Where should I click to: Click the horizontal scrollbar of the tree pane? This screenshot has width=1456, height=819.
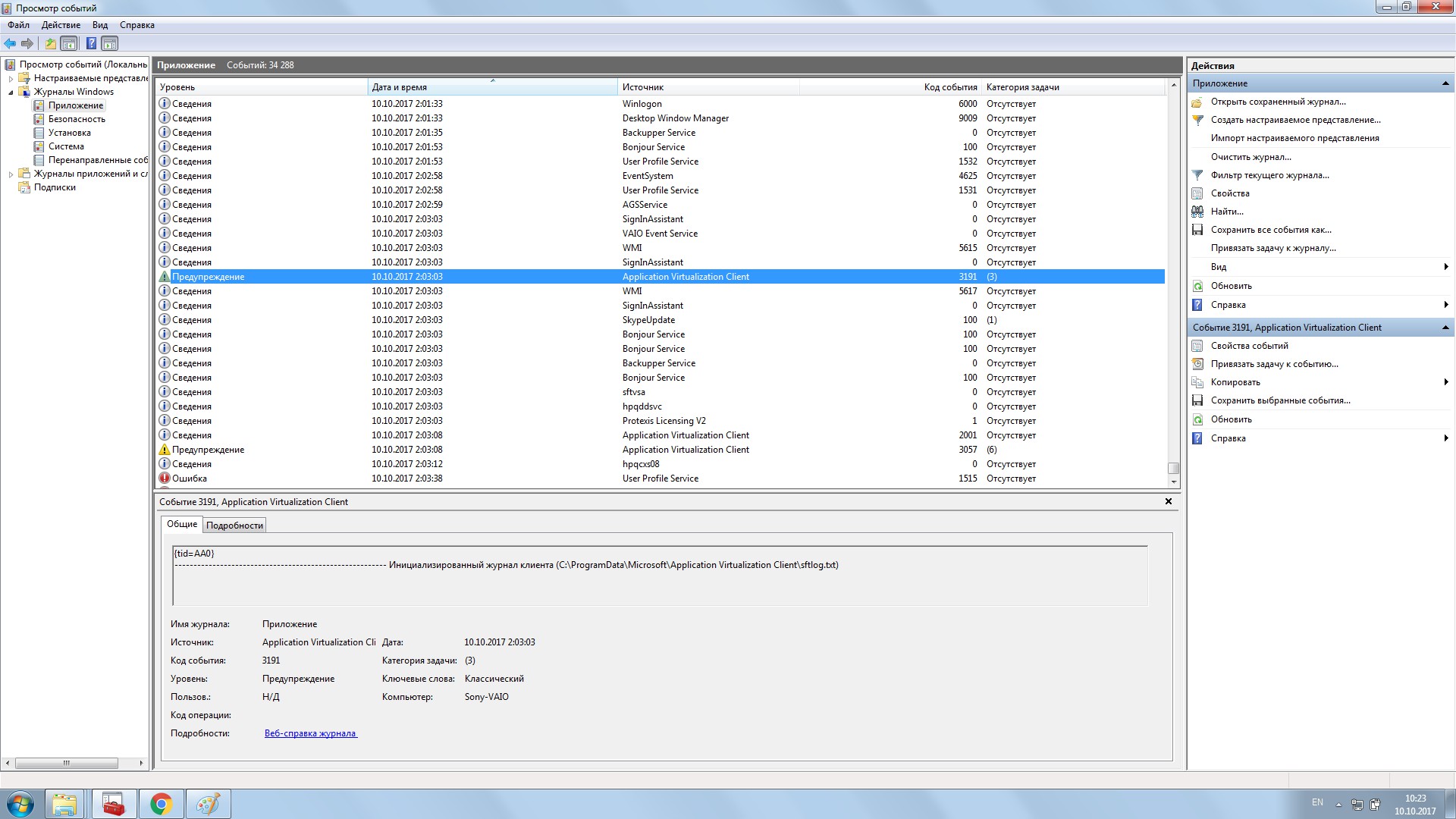coord(66,763)
